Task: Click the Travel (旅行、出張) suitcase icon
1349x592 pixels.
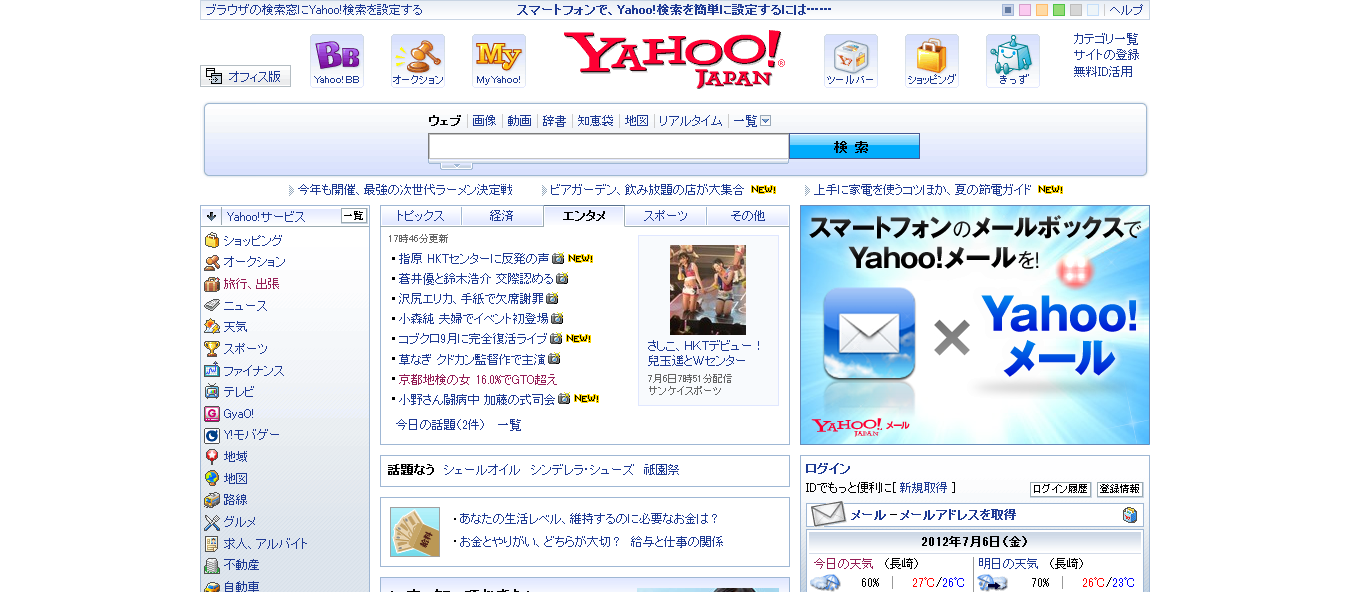Action: tap(212, 284)
